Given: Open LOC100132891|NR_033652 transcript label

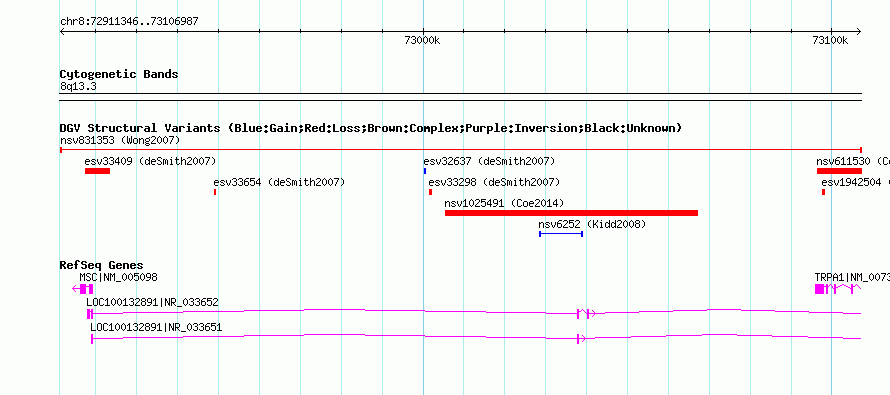Looking at the screenshot, I should pyautogui.click(x=152, y=302).
